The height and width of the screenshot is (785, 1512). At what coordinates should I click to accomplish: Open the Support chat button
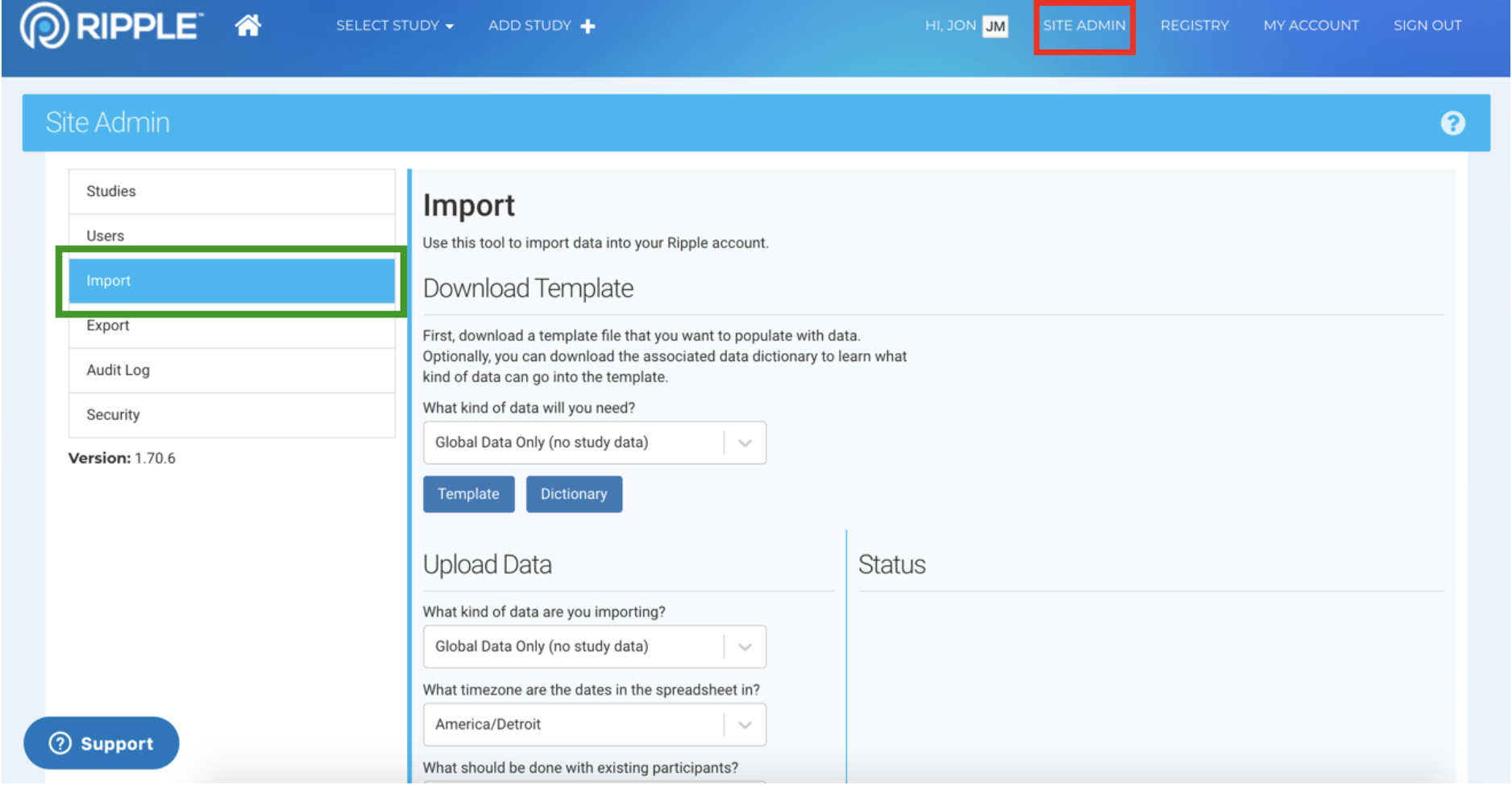[x=102, y=743]
